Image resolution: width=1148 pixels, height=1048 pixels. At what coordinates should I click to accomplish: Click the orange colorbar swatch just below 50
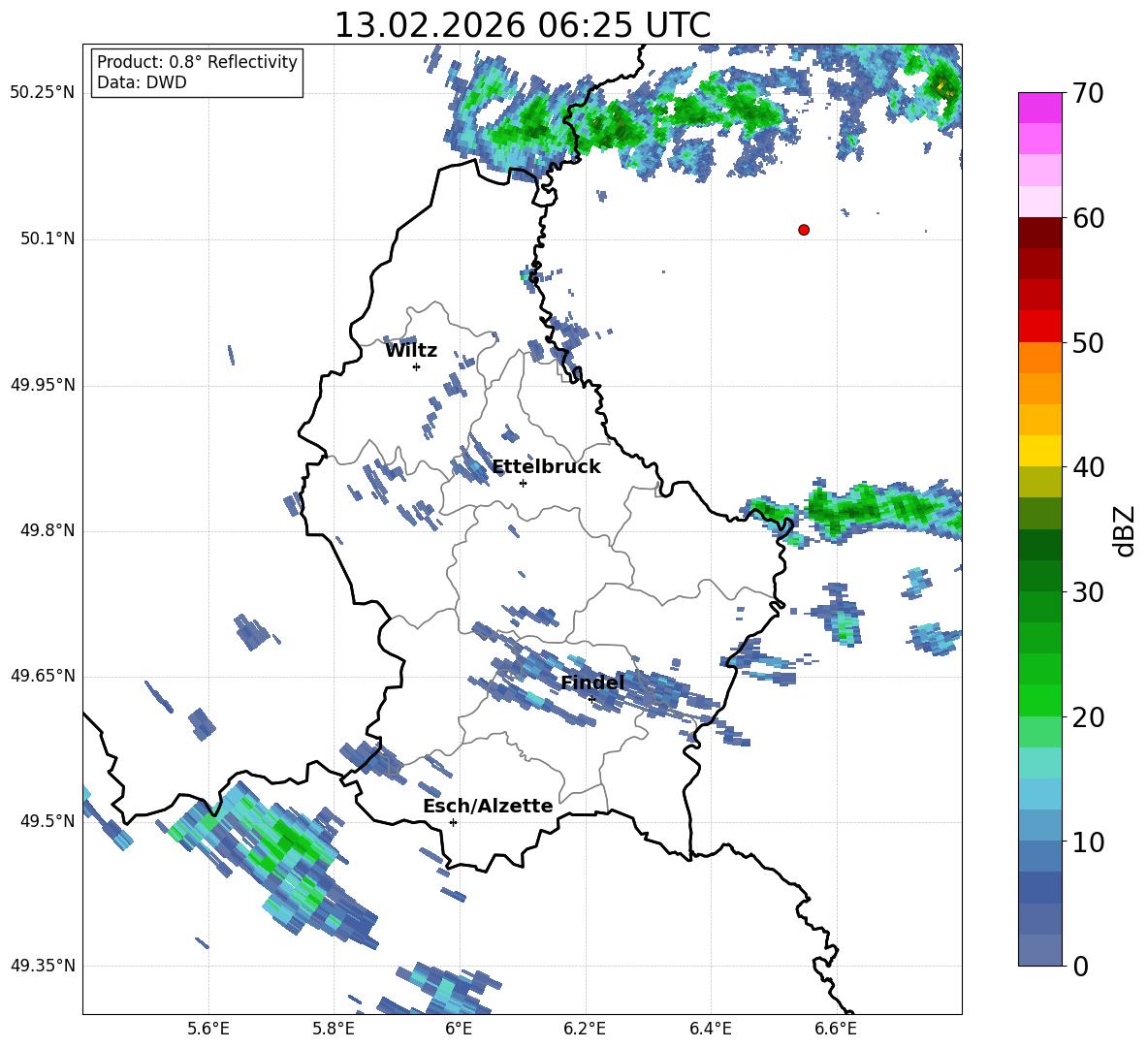1039,358
